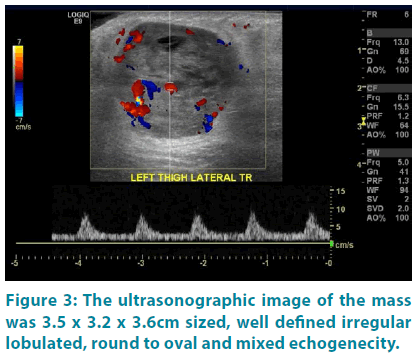Image resolution: width=418 pixels, height=362 pixels.
Task: Click the -7 cm/s label below color bar
Action: click(x=23, y=124)
